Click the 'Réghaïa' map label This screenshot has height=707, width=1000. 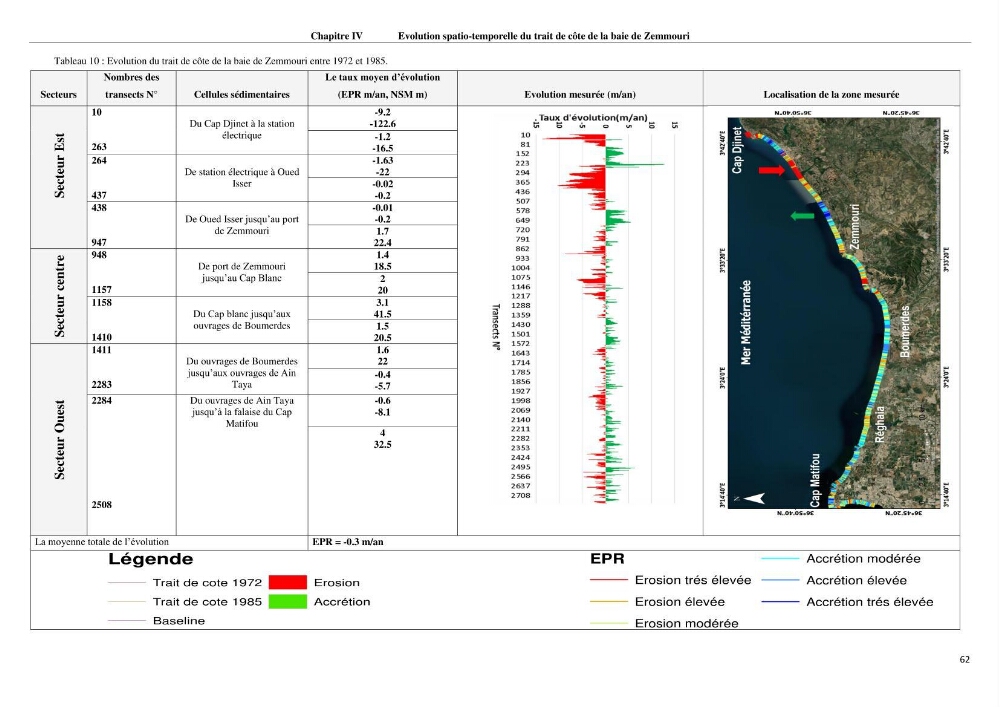(880, 425)
